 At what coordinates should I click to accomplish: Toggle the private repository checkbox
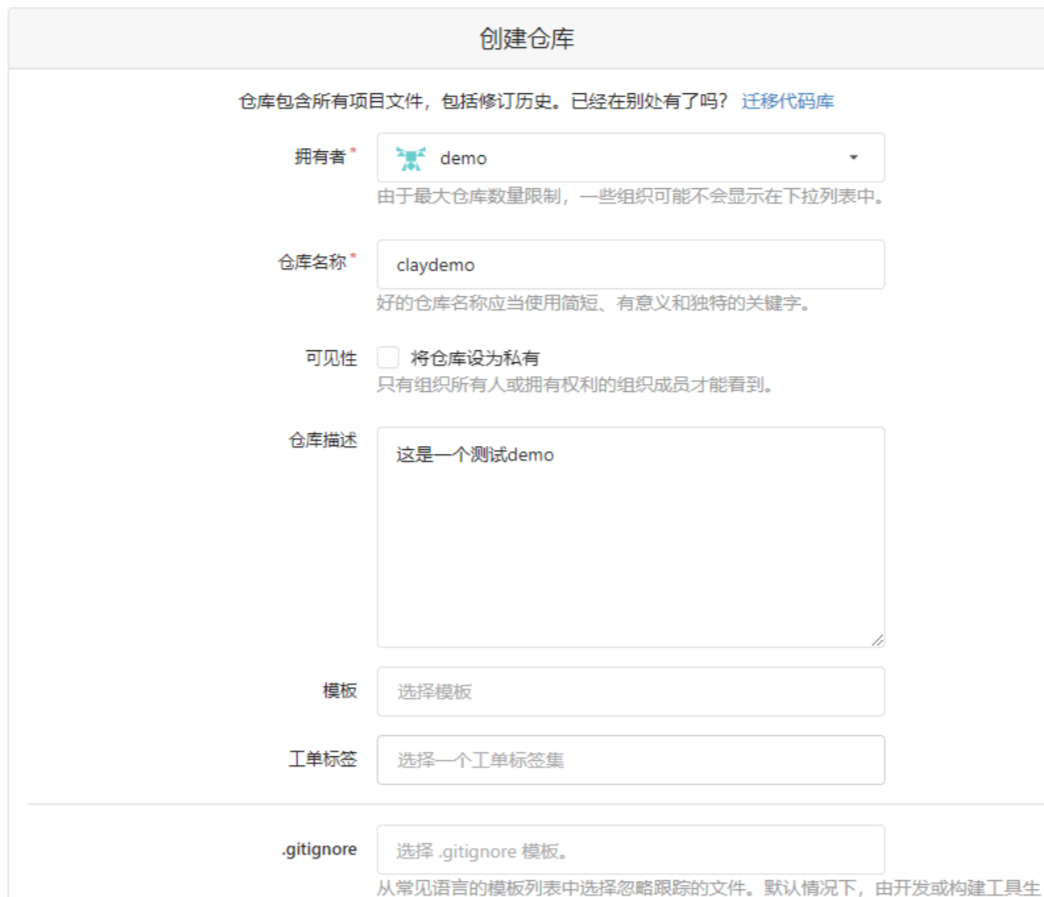388,358
